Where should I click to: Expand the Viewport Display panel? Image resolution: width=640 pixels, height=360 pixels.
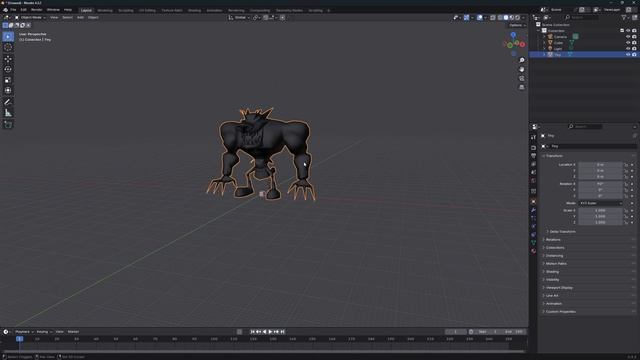pos(559,288)
